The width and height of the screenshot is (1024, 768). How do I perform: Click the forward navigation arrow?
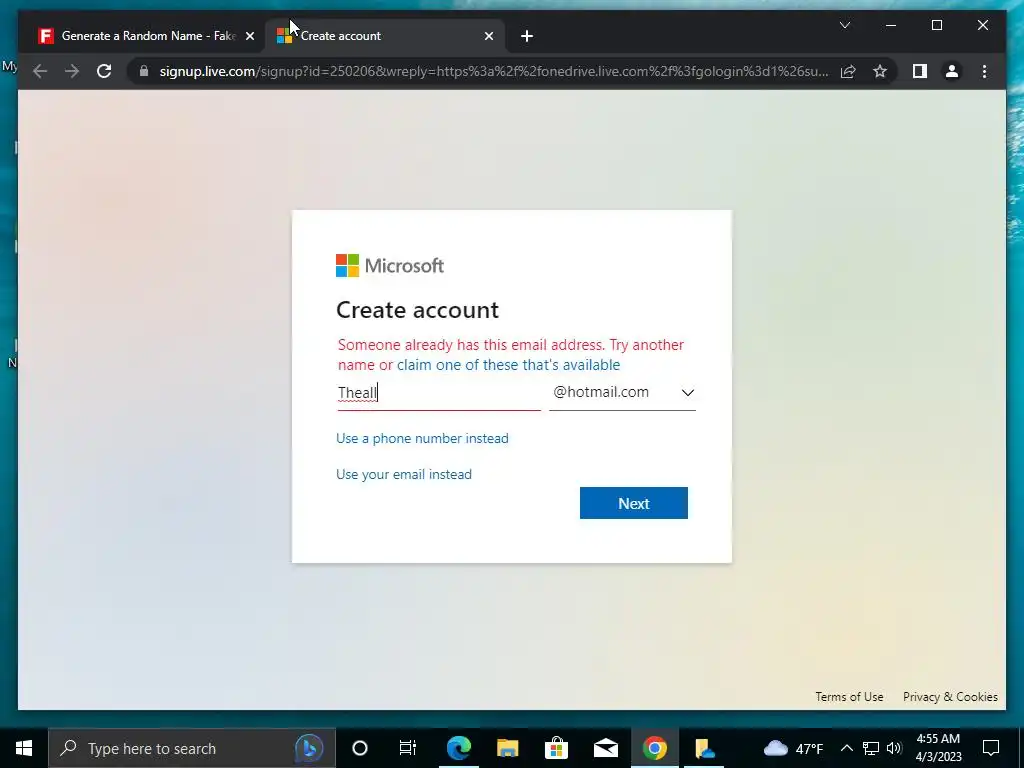click(72, 71)
